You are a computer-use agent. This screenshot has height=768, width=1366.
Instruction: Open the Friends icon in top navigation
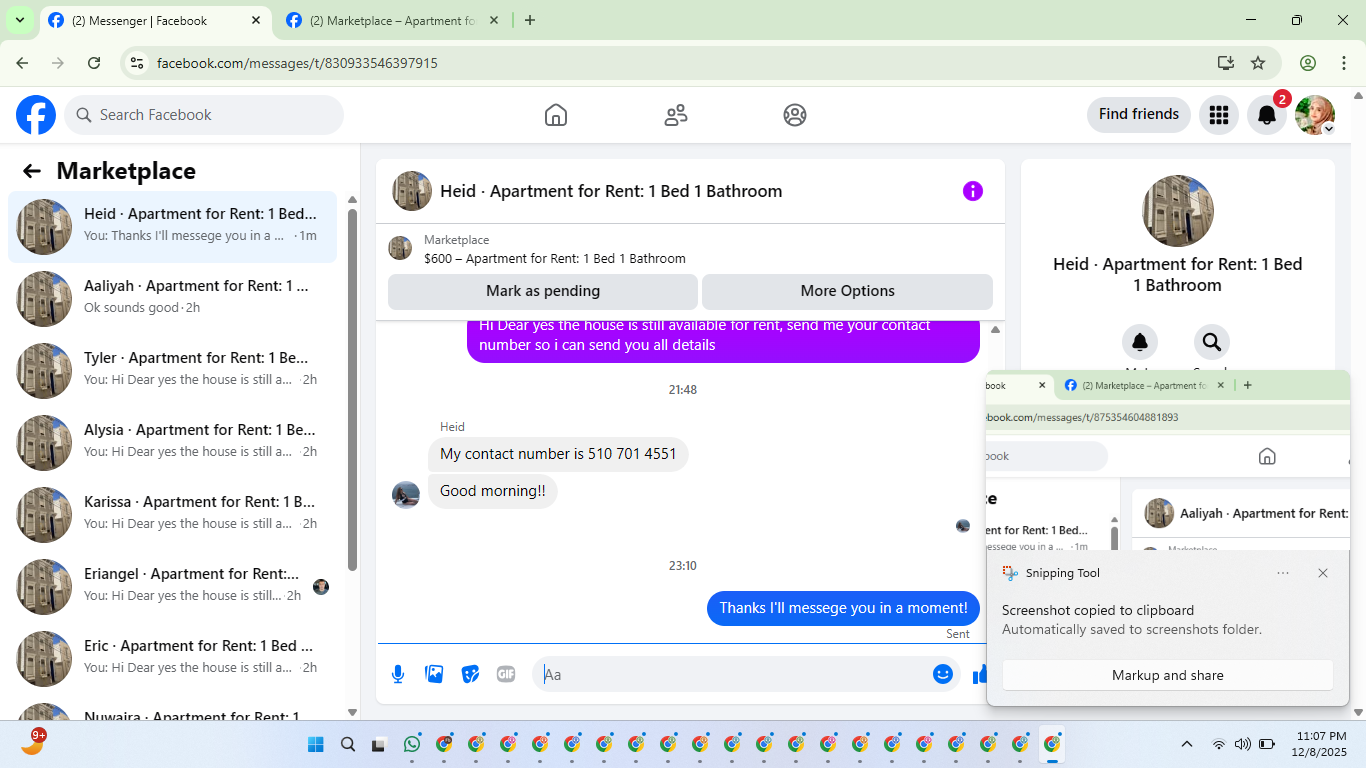pyautogui.click(x=676, y=115)
